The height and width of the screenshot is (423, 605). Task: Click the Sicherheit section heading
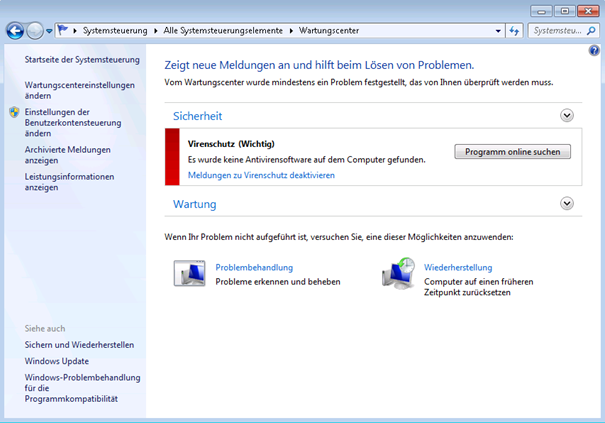coord(198,116)
